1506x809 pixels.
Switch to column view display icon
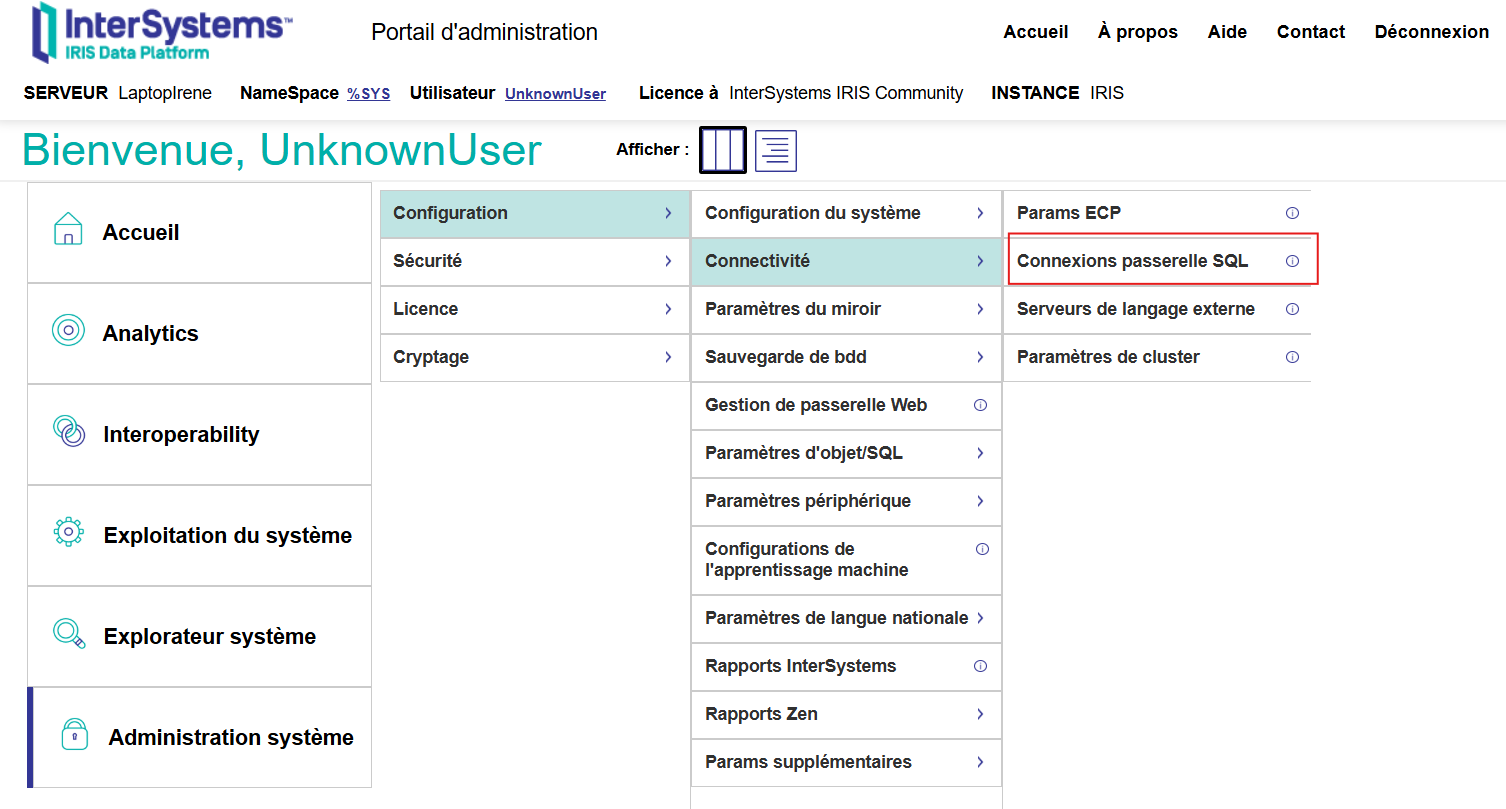pyautogui.click(x=722, y=150)
